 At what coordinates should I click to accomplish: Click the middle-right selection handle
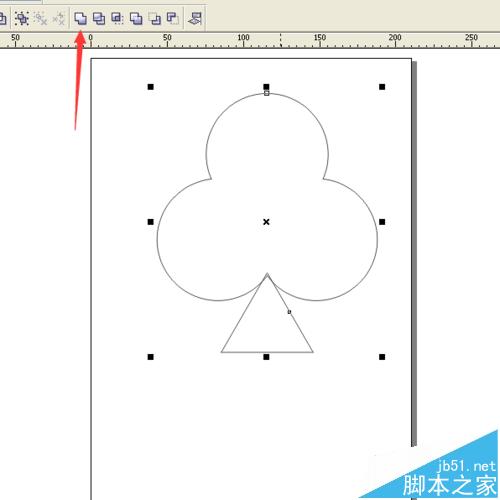(x=382, y=222)
